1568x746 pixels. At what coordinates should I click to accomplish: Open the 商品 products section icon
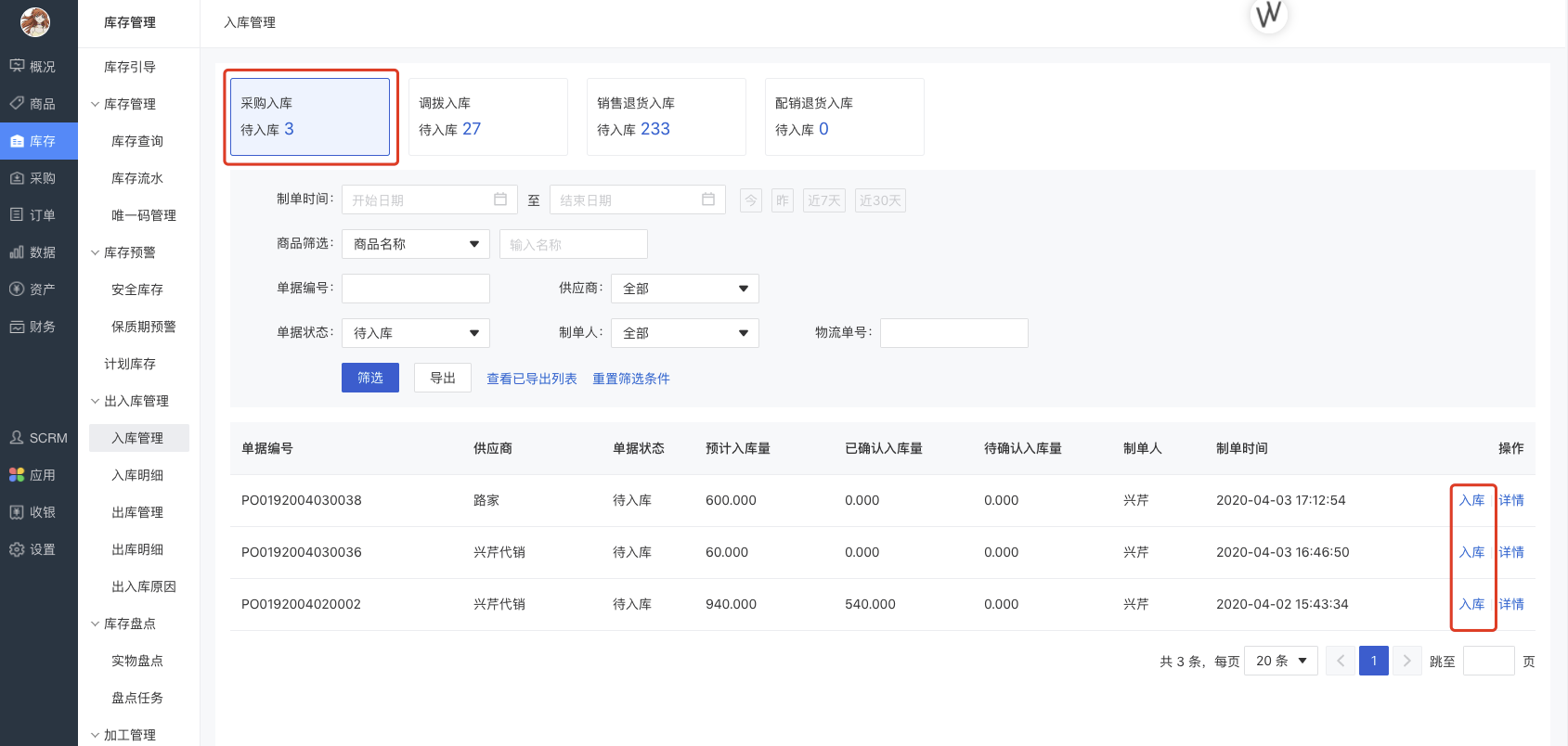[17, 103]
